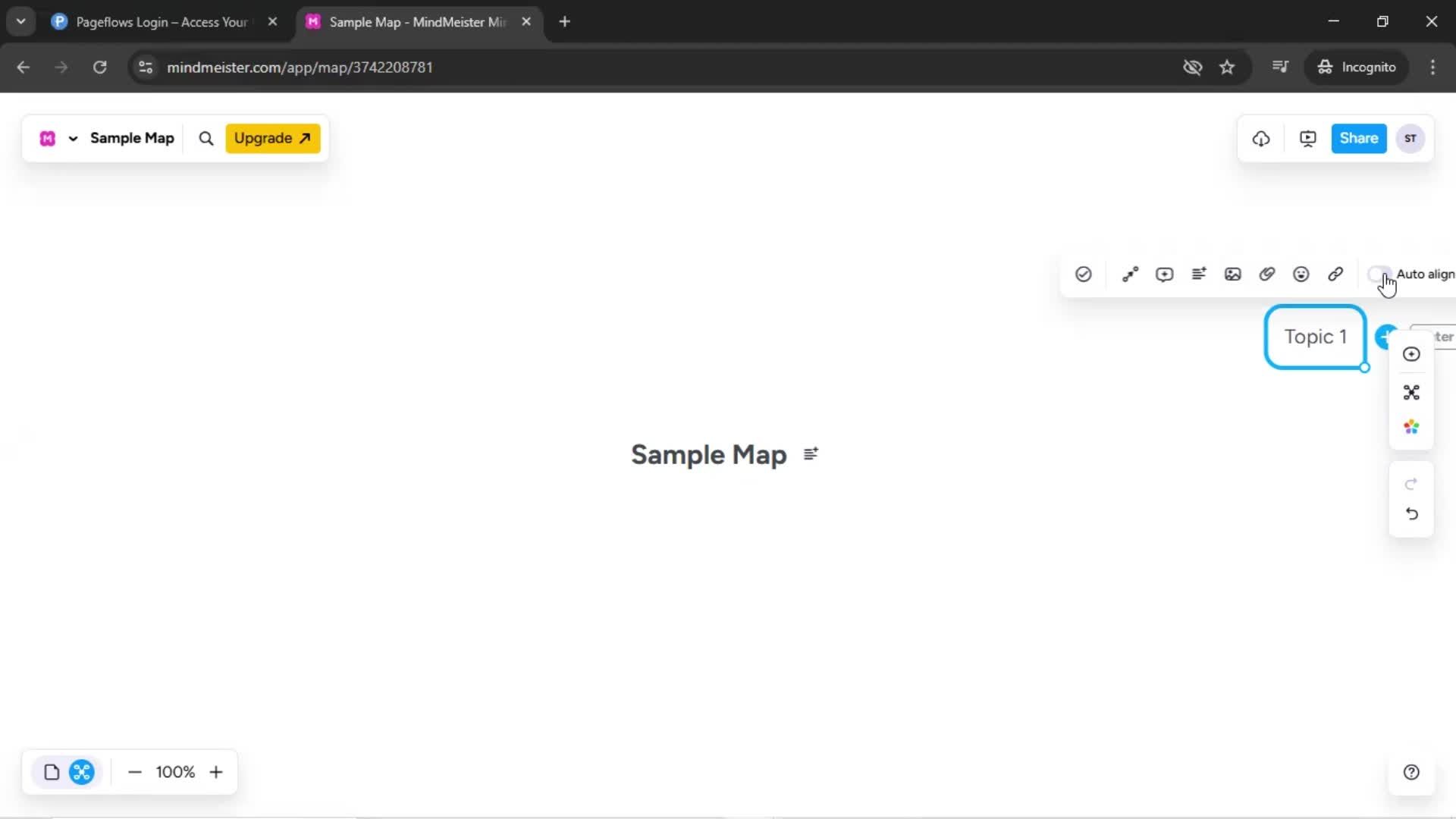Click the Upgrade button
The height and width of the screenshot is (819, 1456).
click(x=273, y=138)
